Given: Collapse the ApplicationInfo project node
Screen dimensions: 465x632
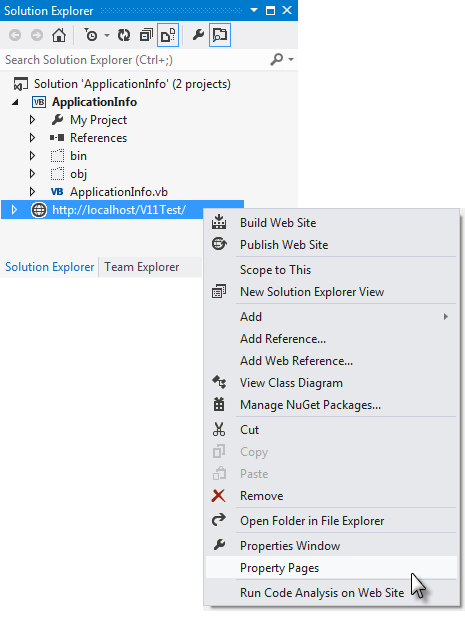Looking at the screenshot, I should coord(15,102).
